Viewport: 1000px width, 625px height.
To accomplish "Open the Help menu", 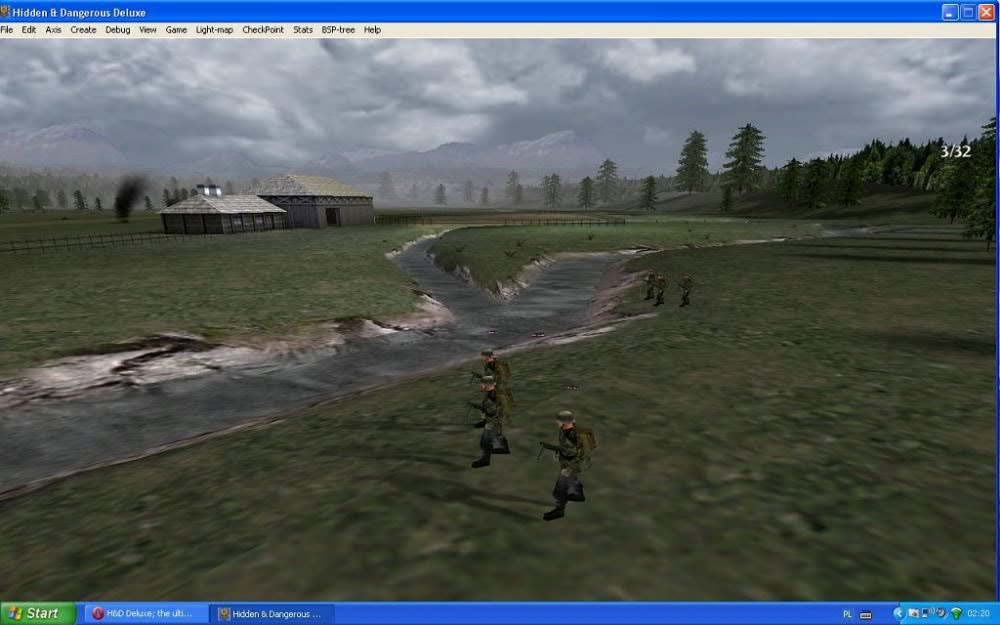I will click(x=372, y=30).
